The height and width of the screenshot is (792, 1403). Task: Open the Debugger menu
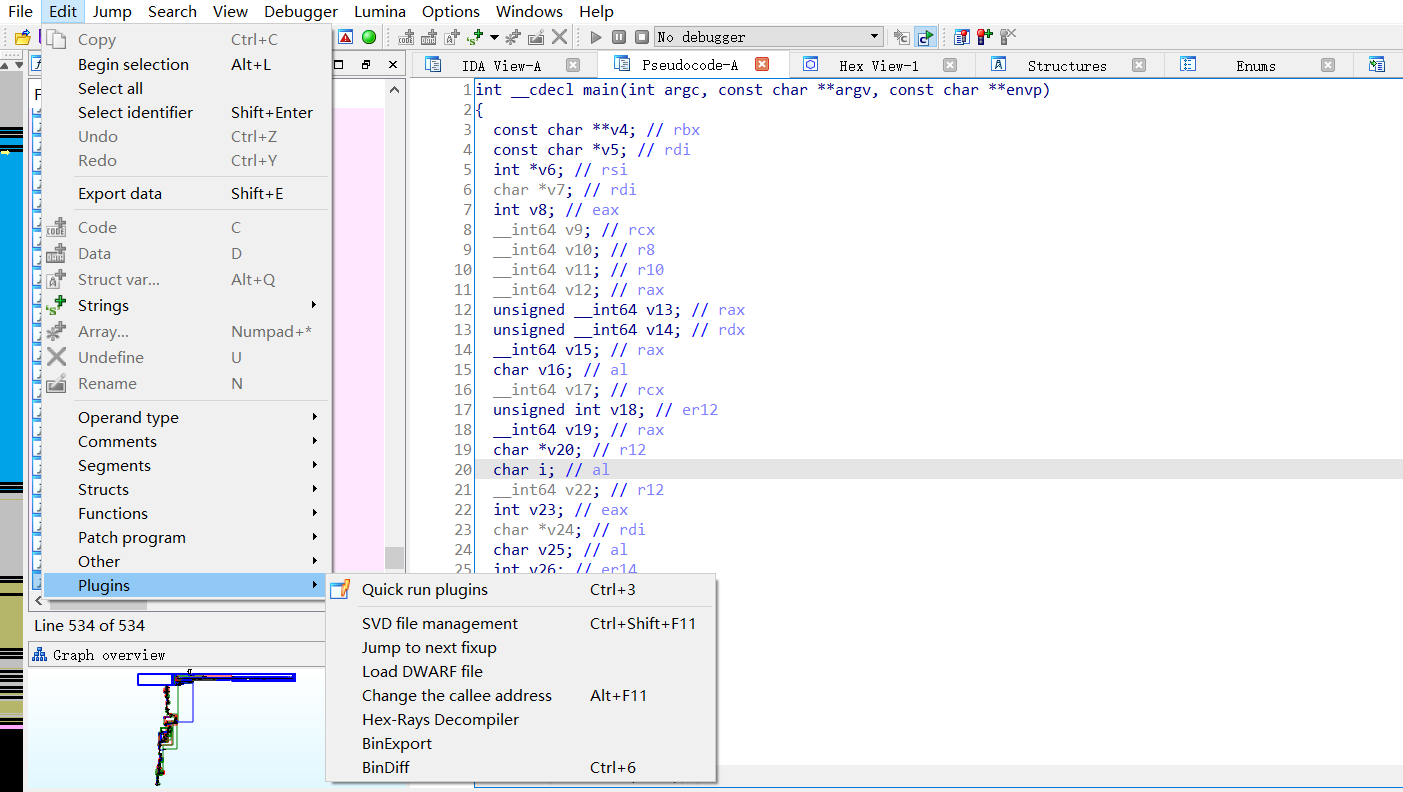coord(301,12)
